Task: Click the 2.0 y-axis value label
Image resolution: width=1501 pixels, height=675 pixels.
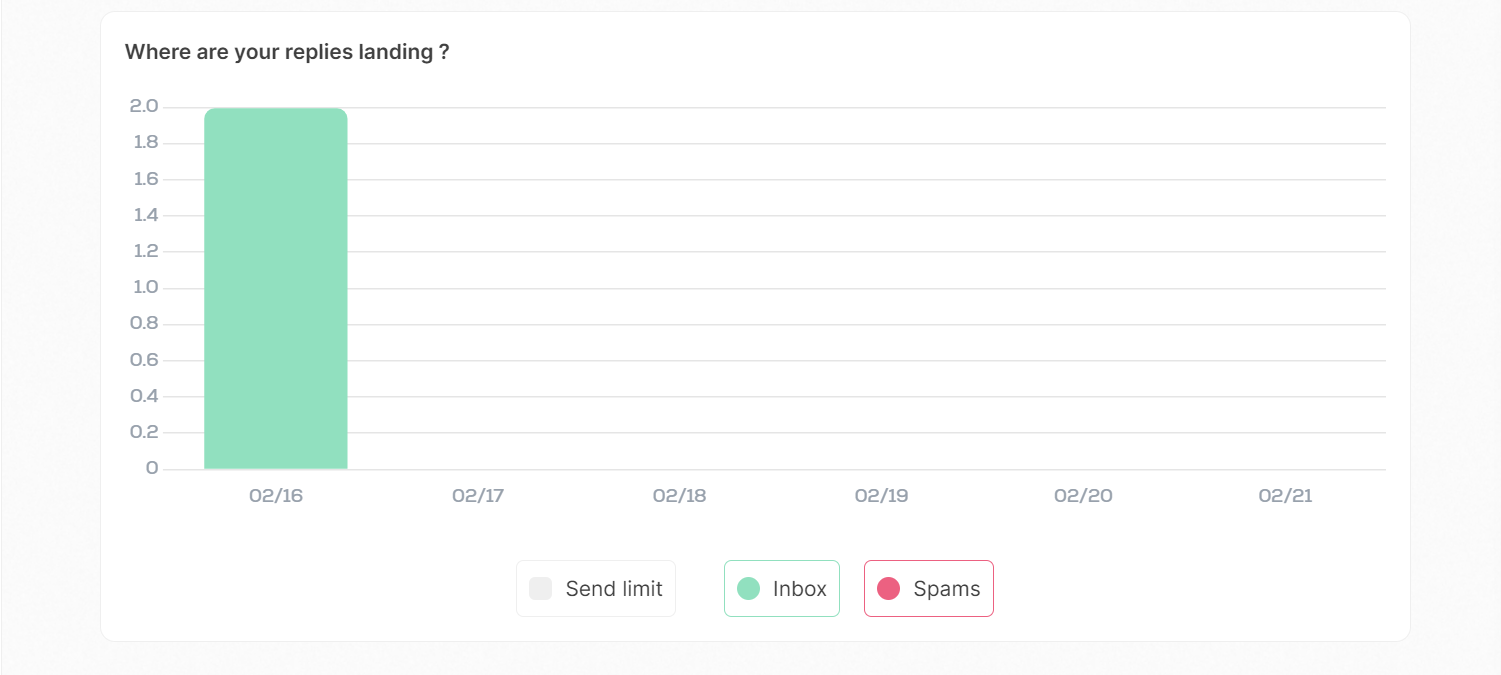Action: (x=145, y=107)
